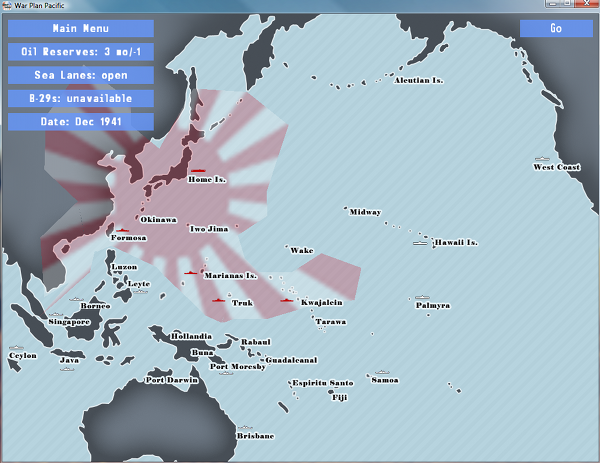
Task: Click the Espiritu Santo label
Action: tap(323, 383)
